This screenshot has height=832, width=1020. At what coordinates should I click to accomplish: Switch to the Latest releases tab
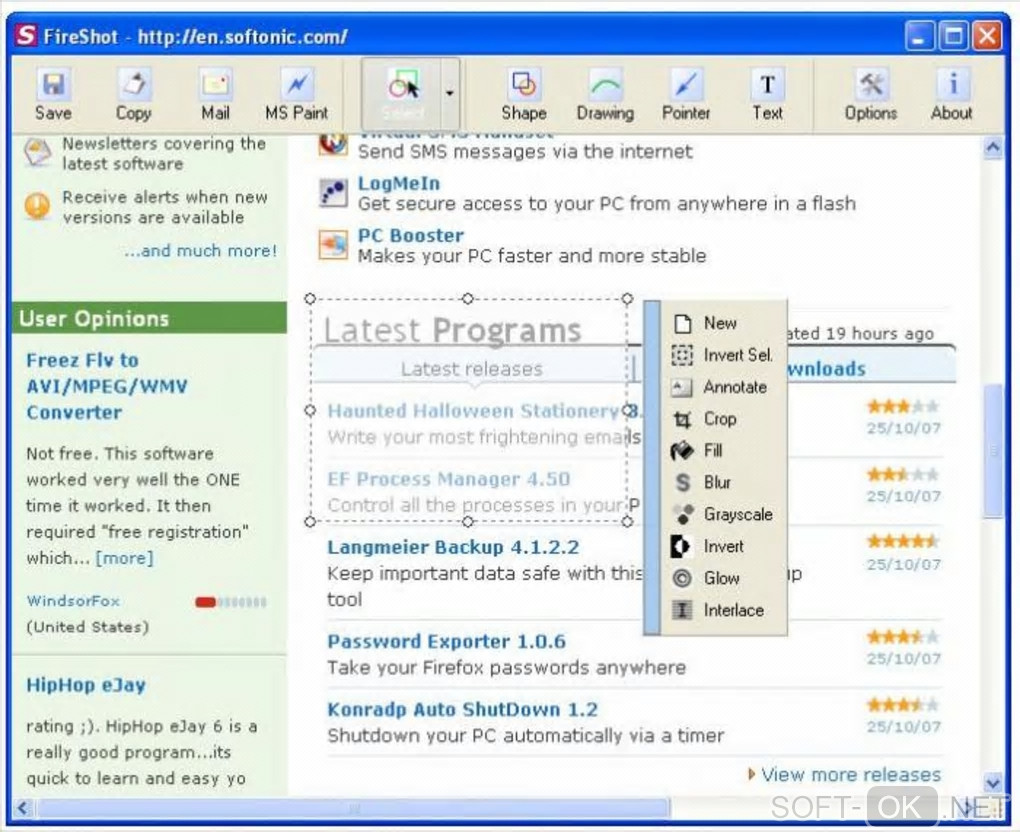(472, 369)
